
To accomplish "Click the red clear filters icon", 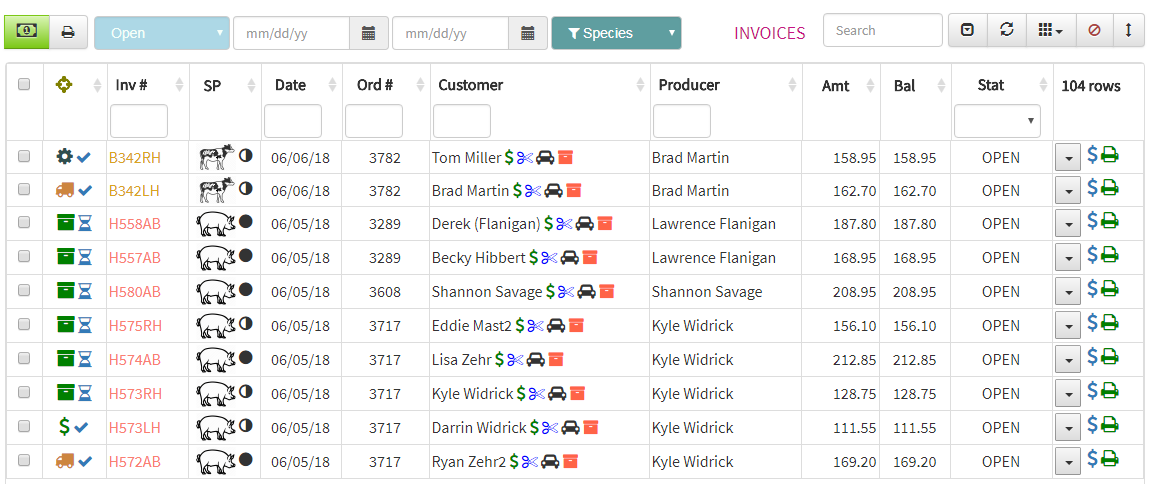I will [1094, 30].
